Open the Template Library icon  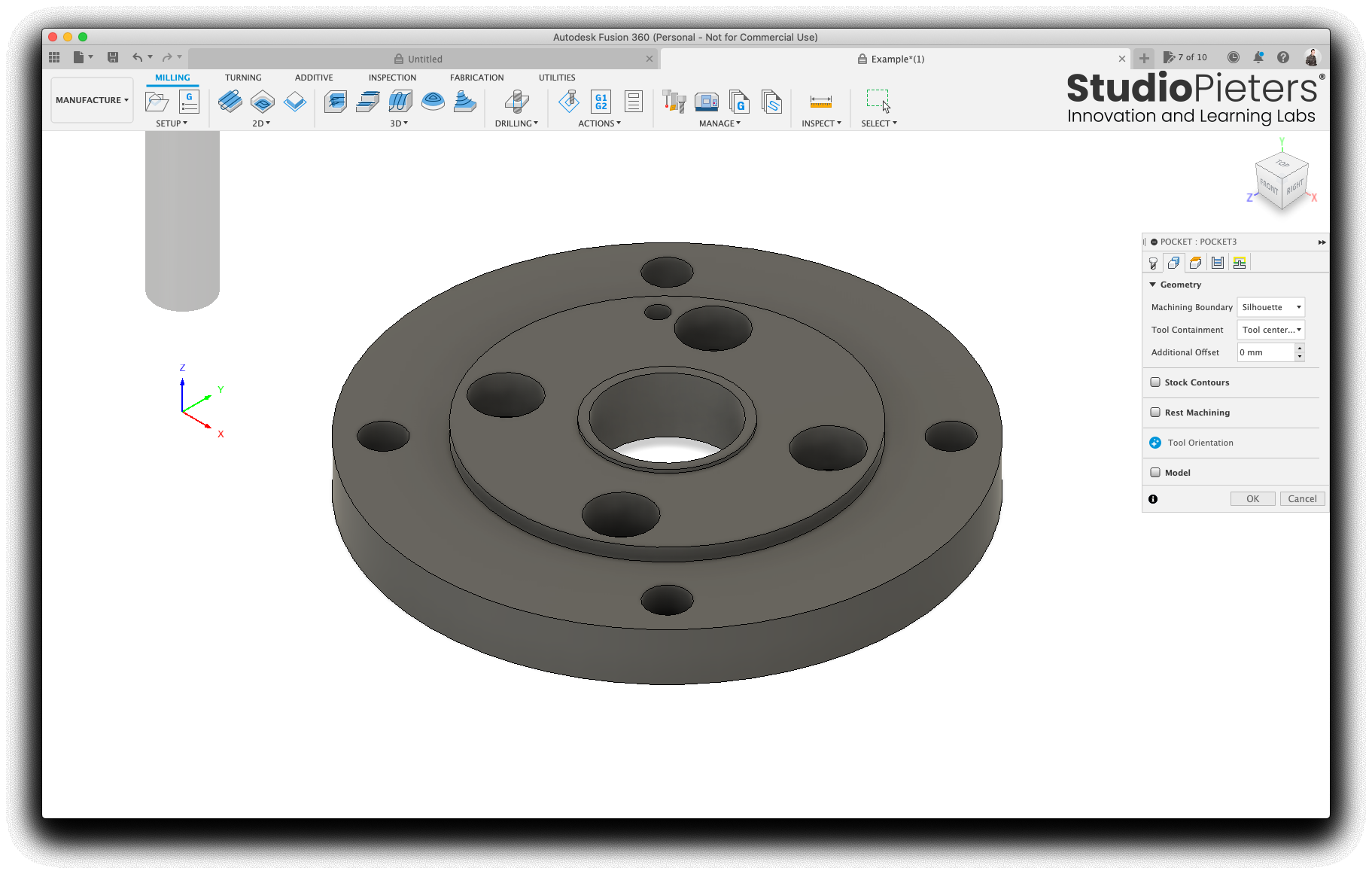[771, 101]
